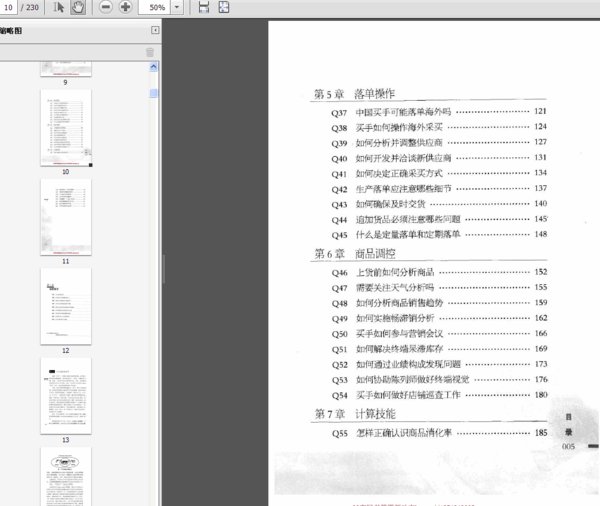Viewport: 600px width, 506px height.
Task: Collapse the thumbnails panel with arrow icon
Action: click(x=155, y=30)
